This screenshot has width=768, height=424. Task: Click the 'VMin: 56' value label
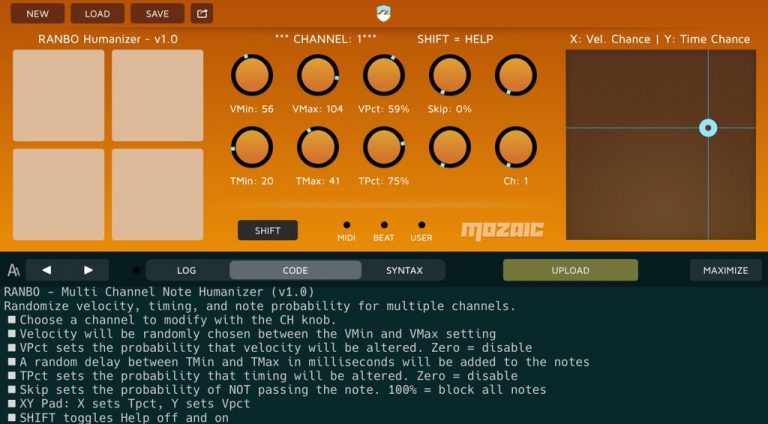(252, 109)
